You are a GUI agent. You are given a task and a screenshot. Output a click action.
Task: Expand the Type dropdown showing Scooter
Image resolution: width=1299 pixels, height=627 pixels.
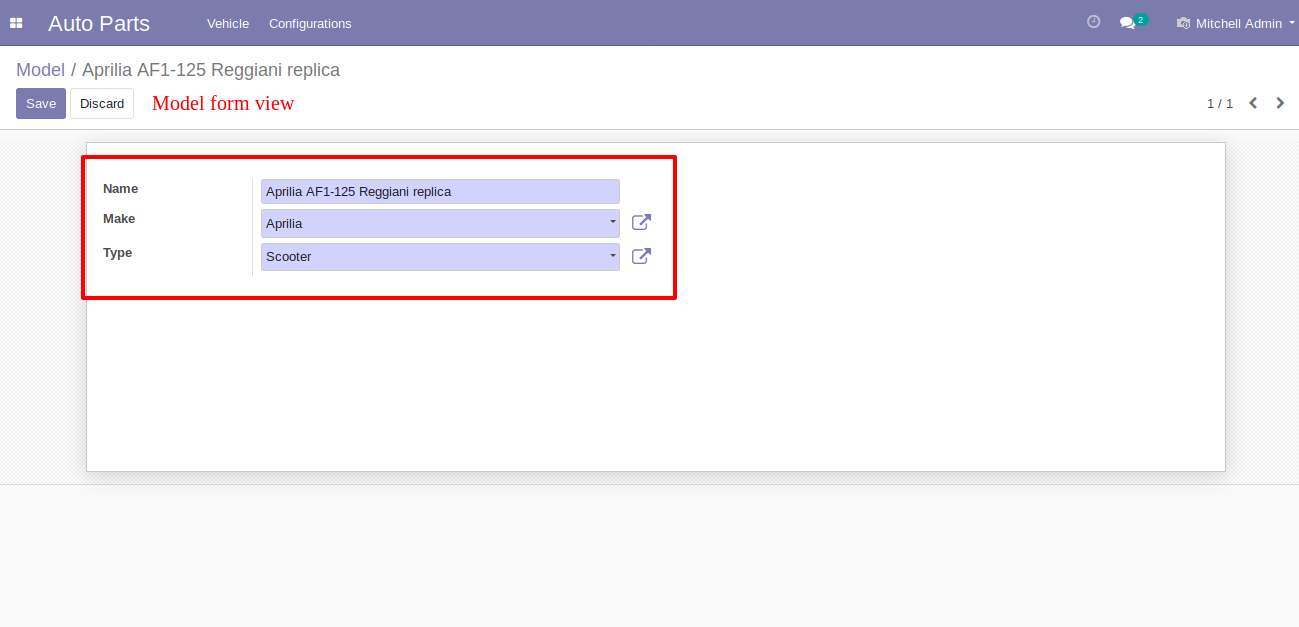click(x=440, y=257)
